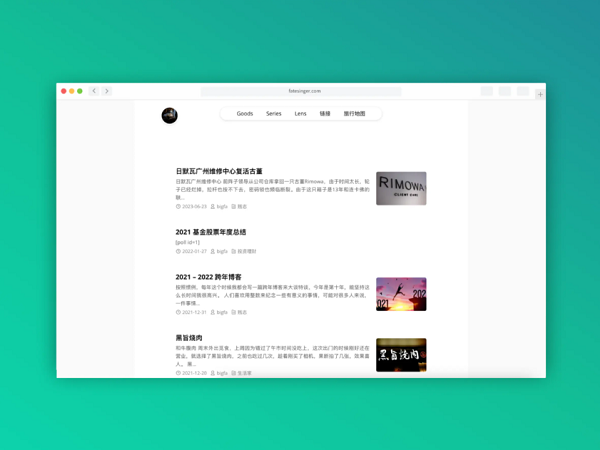Open the Series menu item

(274, 114)
